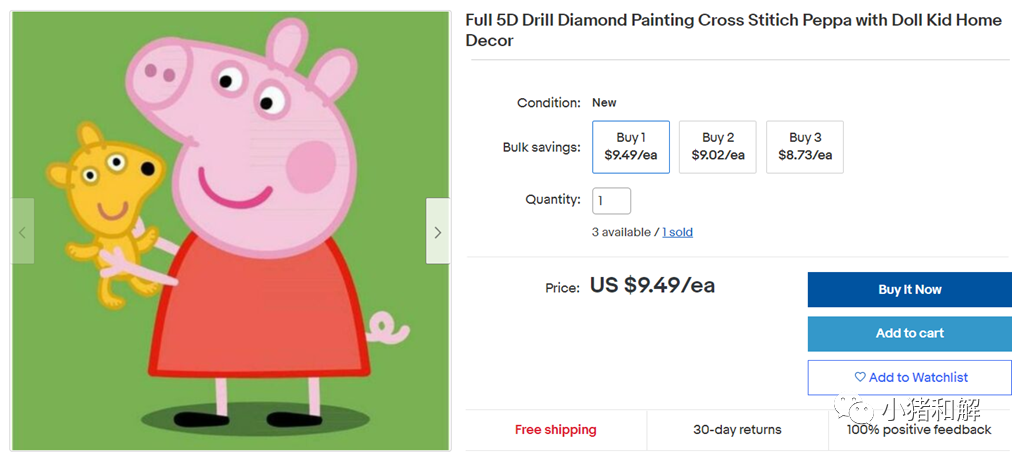
Task: Click the US $9.49/ea price text
Action: click(x=652, y=286)
